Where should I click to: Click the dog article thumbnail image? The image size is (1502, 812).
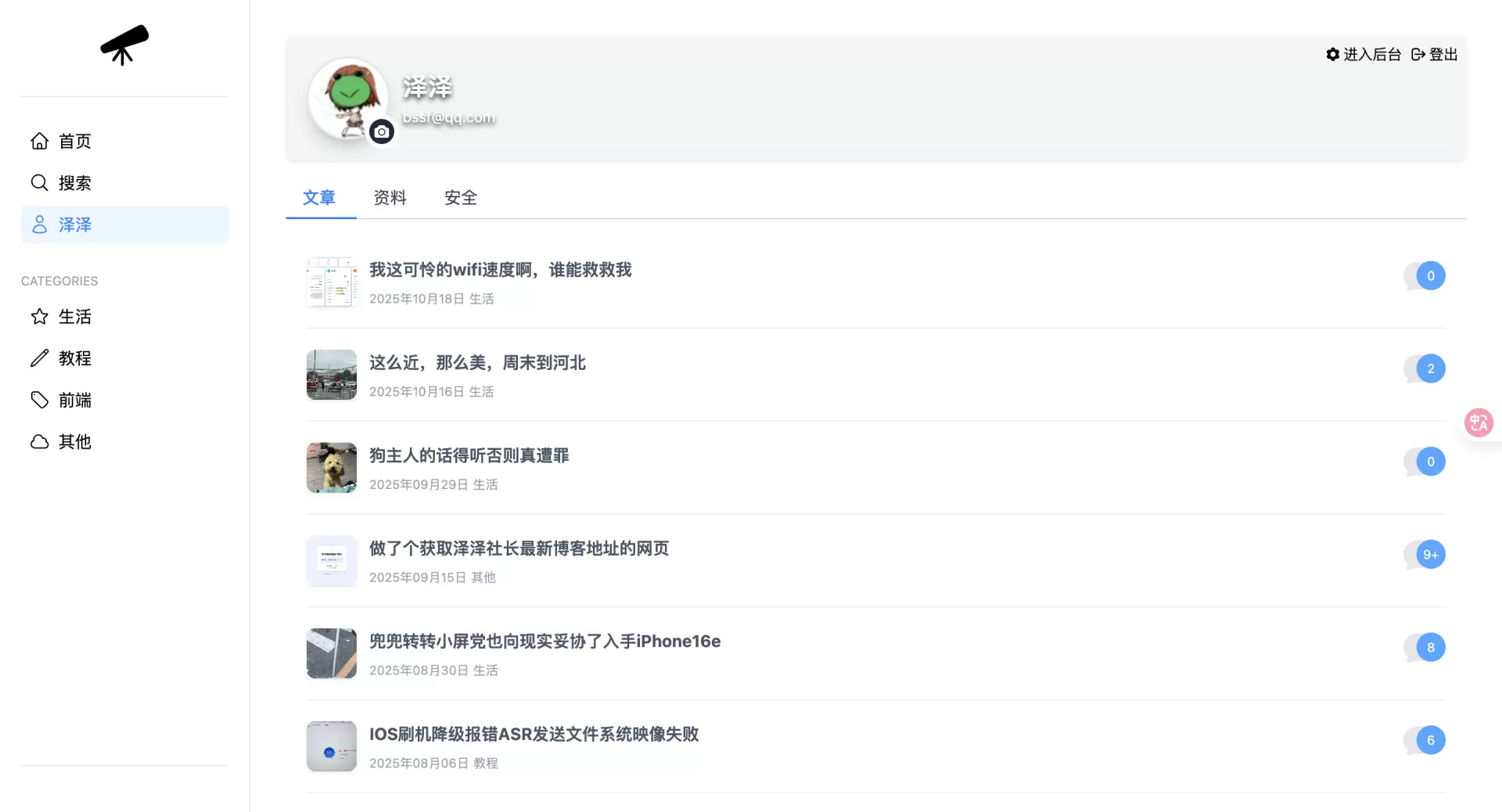(331, 467)
